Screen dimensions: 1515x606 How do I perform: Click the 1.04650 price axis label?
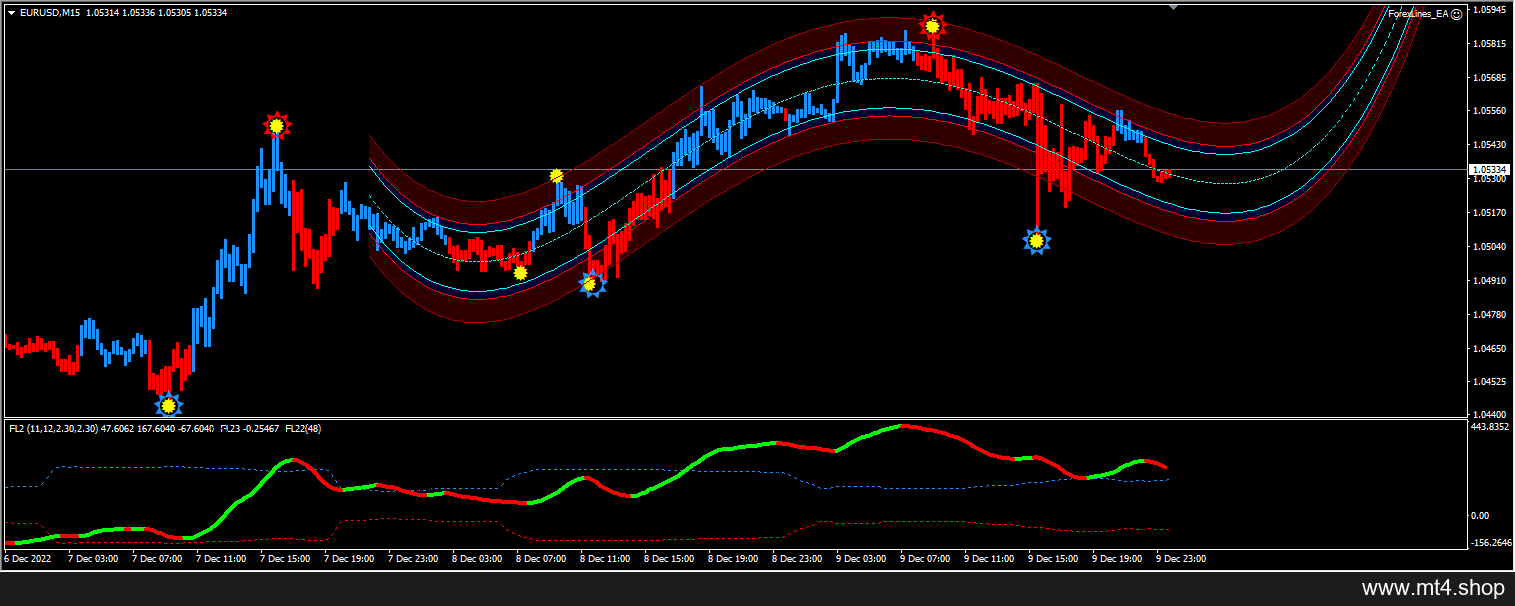[1489, 348]
